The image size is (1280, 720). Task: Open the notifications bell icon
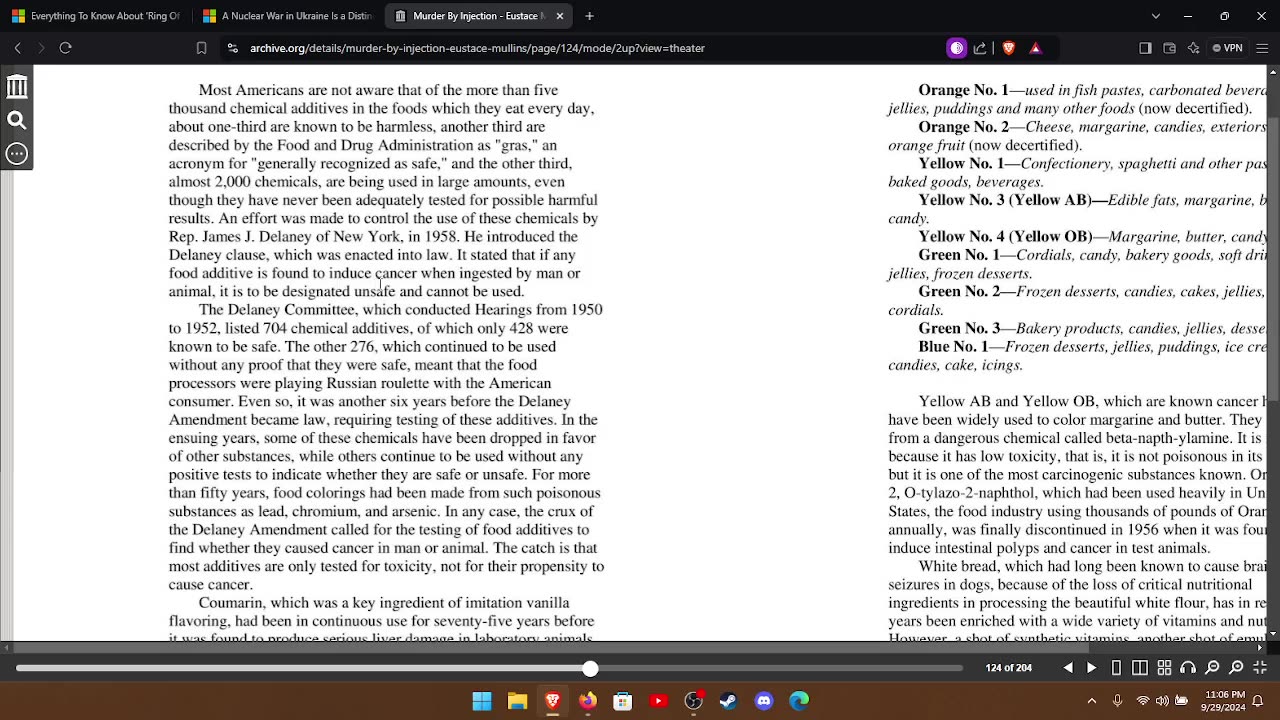[x=1259, y=701]
